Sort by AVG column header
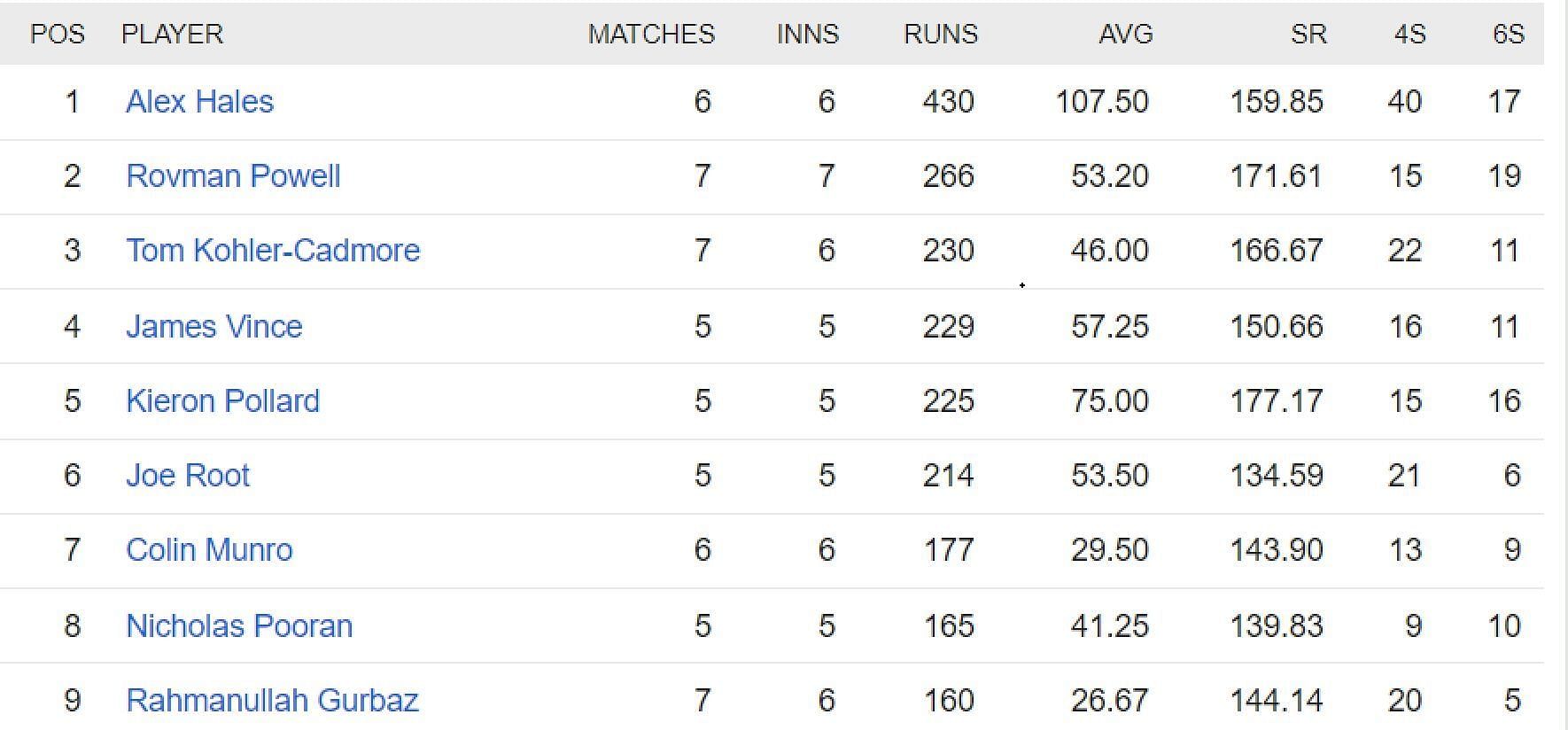 pos(1126,35)
